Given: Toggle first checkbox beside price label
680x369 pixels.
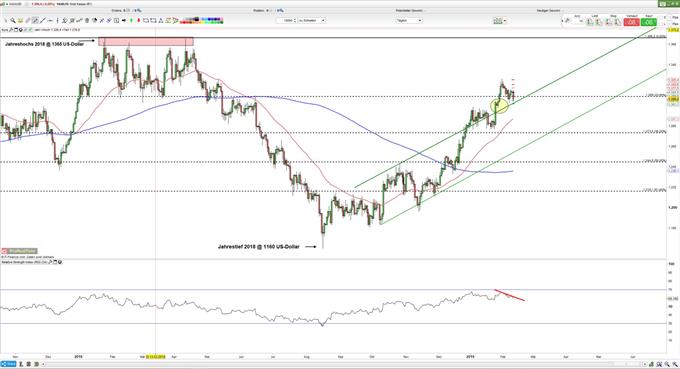Looking at the screenshot, I should [25, 30].
